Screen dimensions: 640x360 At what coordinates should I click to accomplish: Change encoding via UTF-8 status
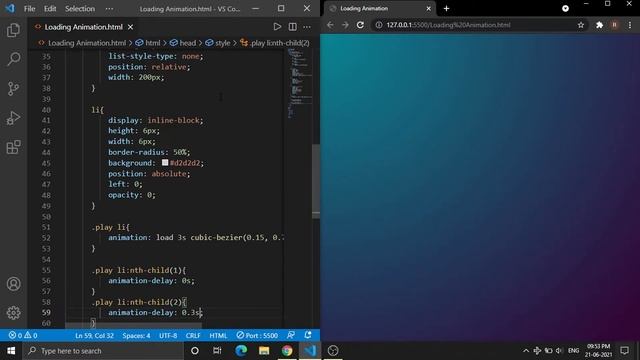click(168, 336)
